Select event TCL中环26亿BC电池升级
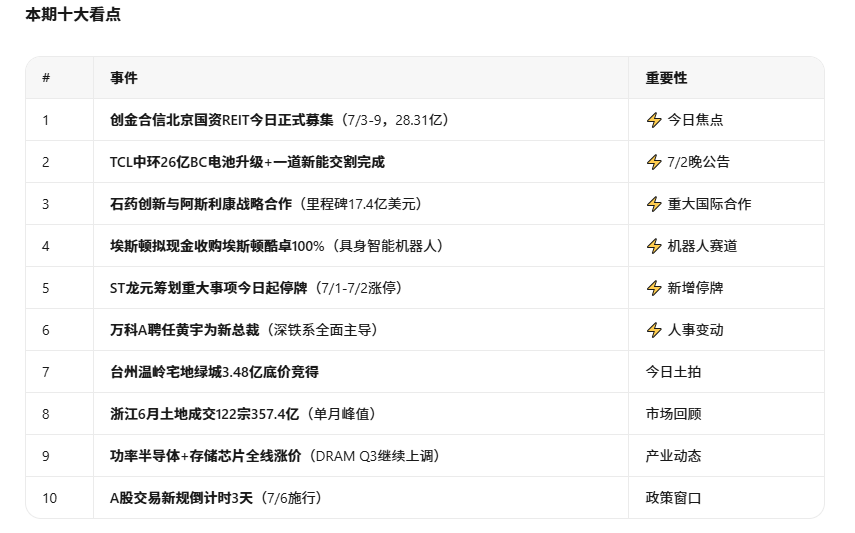 186,162
